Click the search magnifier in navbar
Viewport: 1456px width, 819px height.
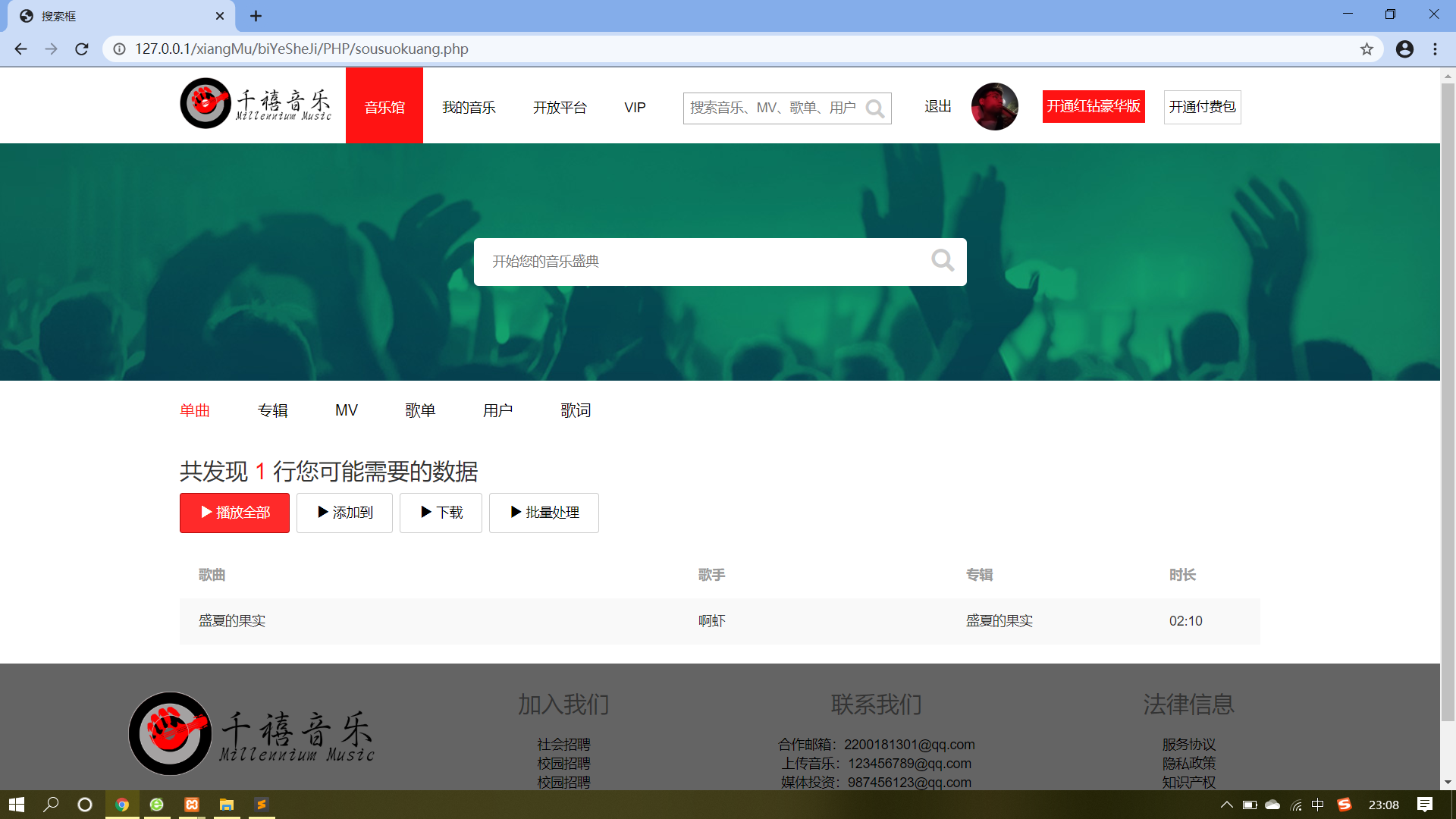click(x=874, y=108)
